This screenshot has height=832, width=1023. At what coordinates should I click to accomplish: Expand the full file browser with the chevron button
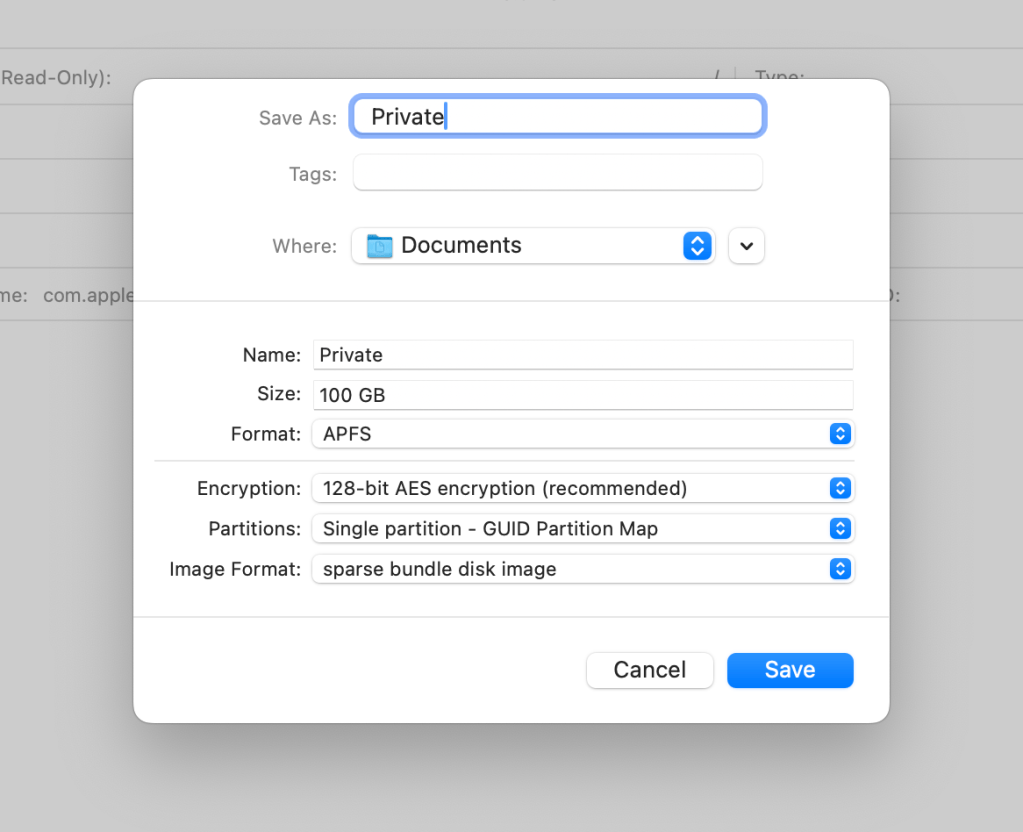(x=746, y=246)
